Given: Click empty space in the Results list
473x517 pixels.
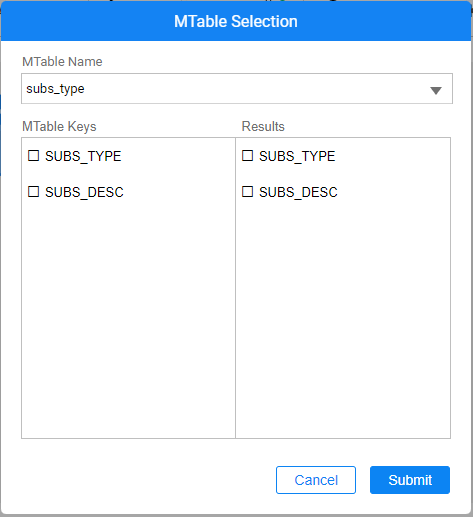Looking at the screenshot, I should (x=343, y=317).
